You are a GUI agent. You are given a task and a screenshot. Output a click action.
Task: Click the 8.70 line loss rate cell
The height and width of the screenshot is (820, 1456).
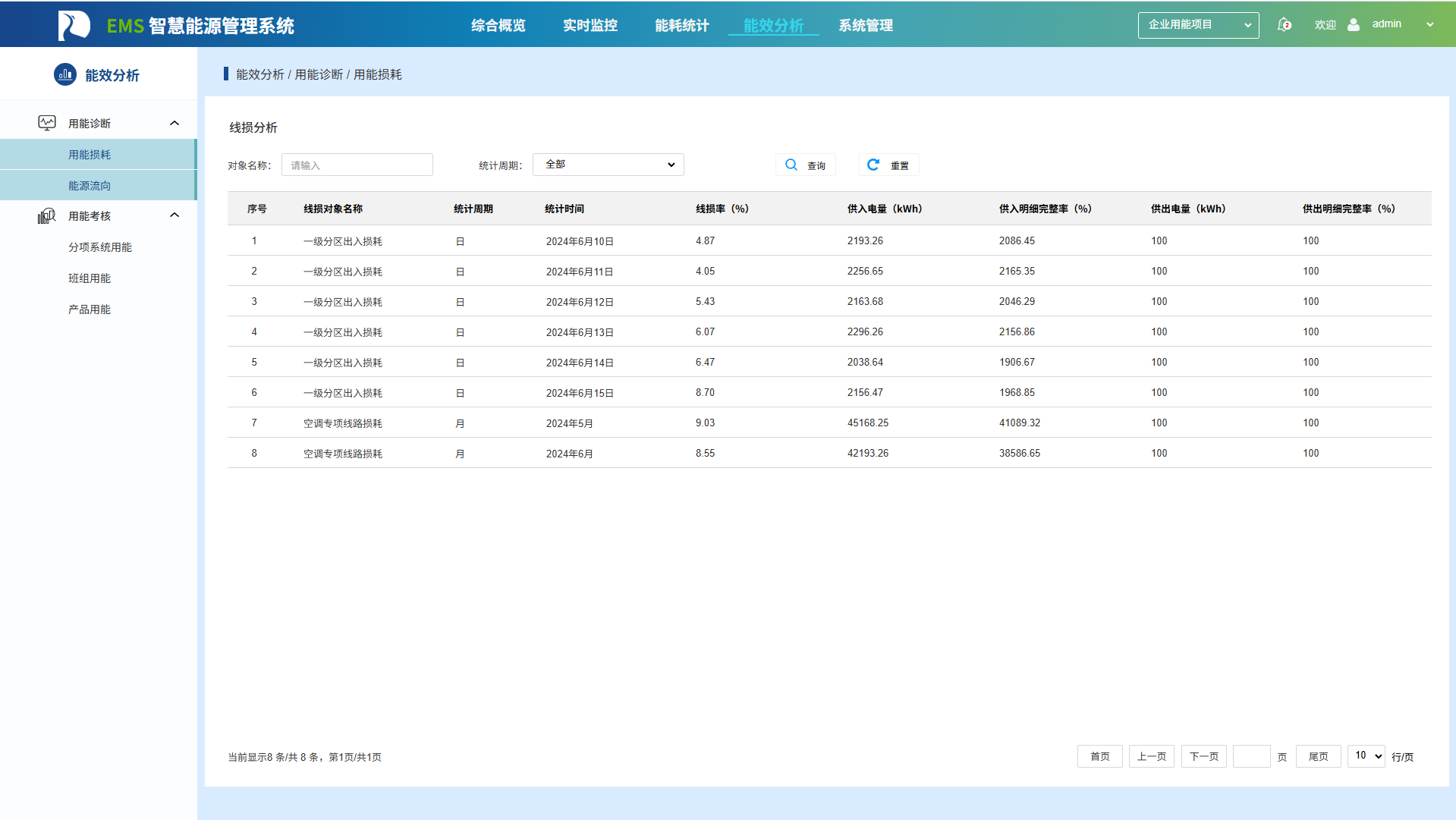(x=705, y=393)
